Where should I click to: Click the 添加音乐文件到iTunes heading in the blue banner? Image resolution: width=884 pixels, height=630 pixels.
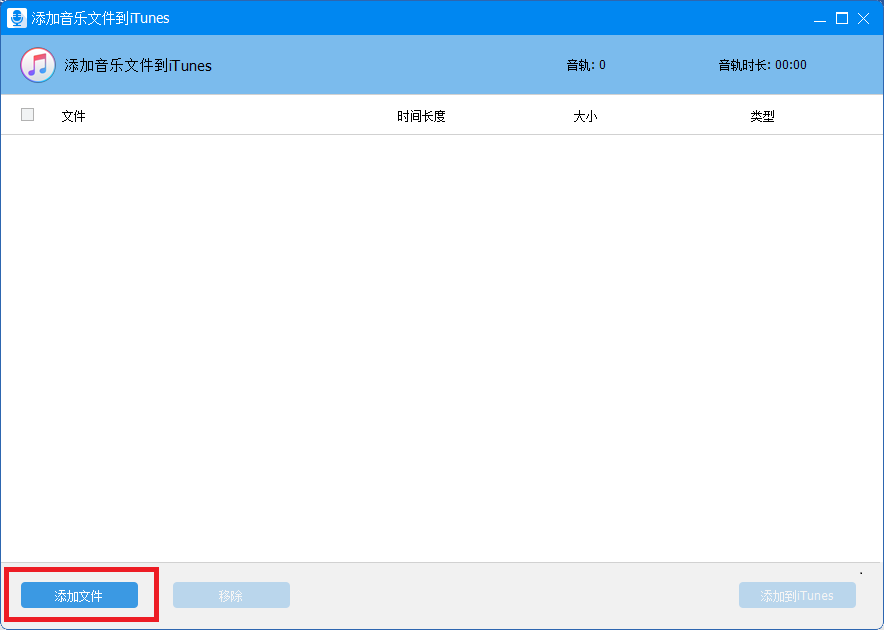[138, 65]
